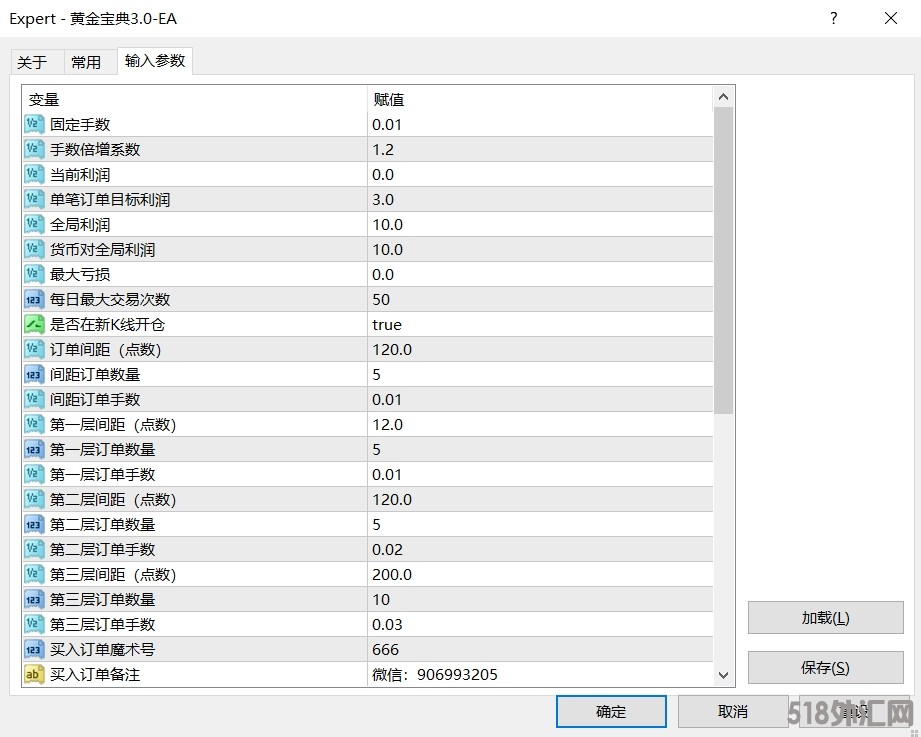Click the icon next to 全局利润

[34, 224]
